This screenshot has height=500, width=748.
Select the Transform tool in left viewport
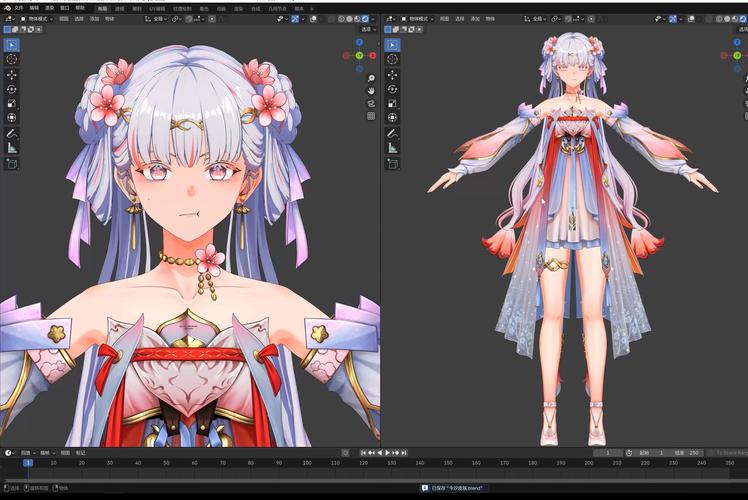11,117
